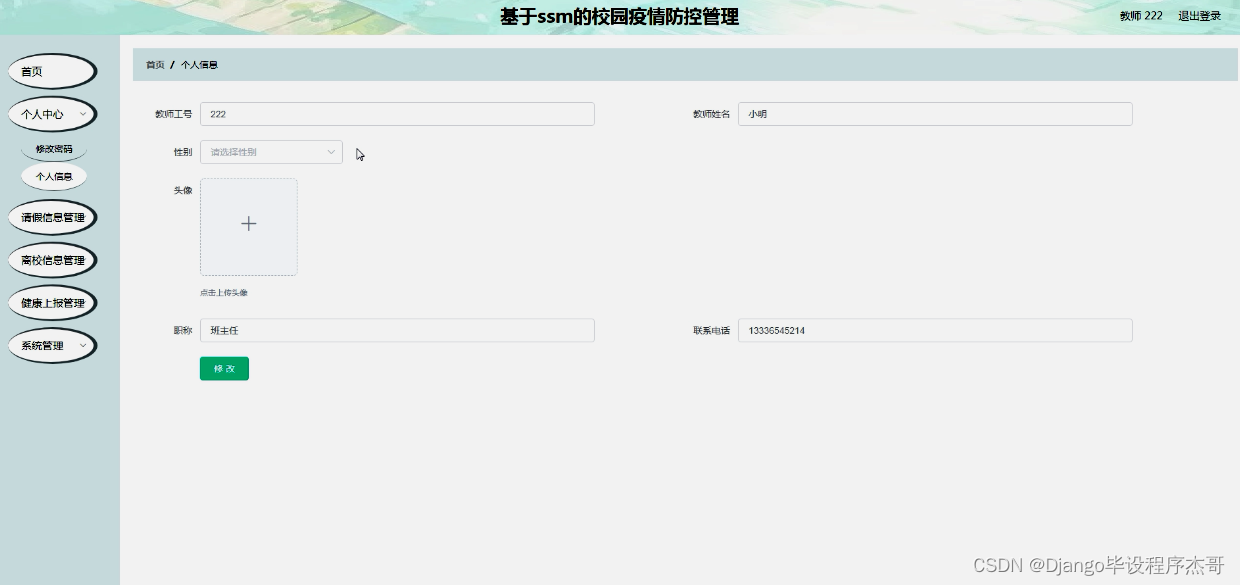Image resolution: width=1240 pixels, height=585 pixels.
Task: Click the 首页 breadcrumb link
Action: 155,65
